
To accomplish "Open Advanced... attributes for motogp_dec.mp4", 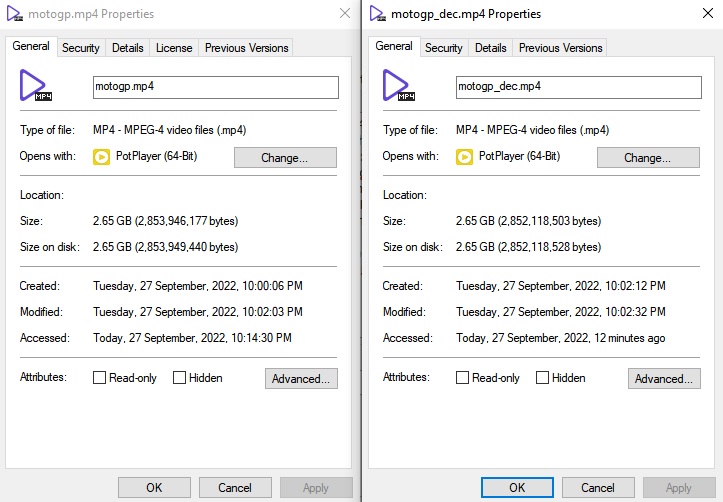I will [x=664, y=379].
